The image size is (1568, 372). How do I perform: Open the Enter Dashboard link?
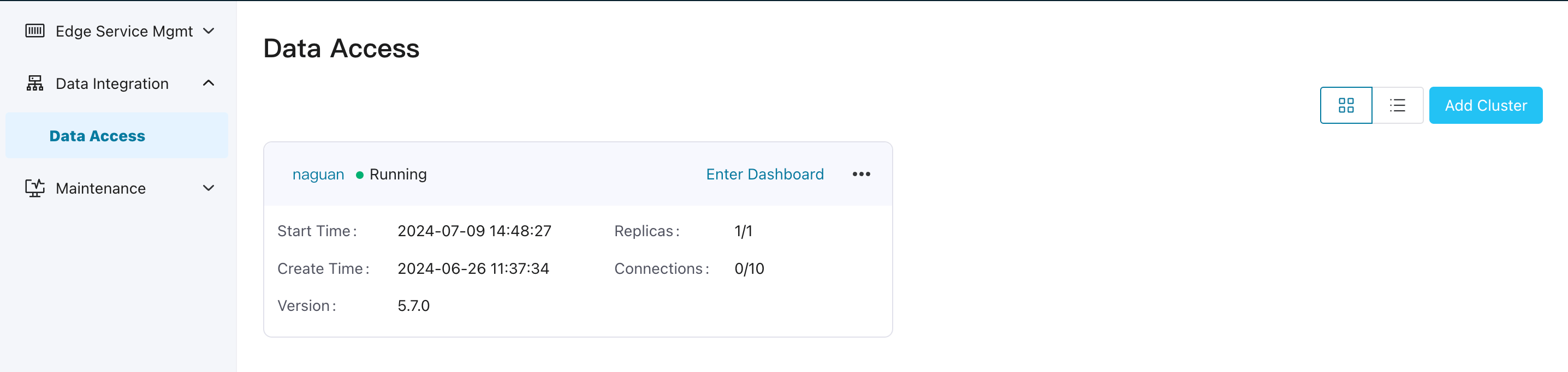764,175
